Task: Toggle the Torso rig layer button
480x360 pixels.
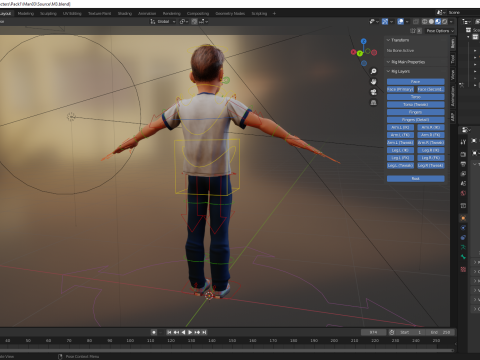Action: tap(416, 97)
